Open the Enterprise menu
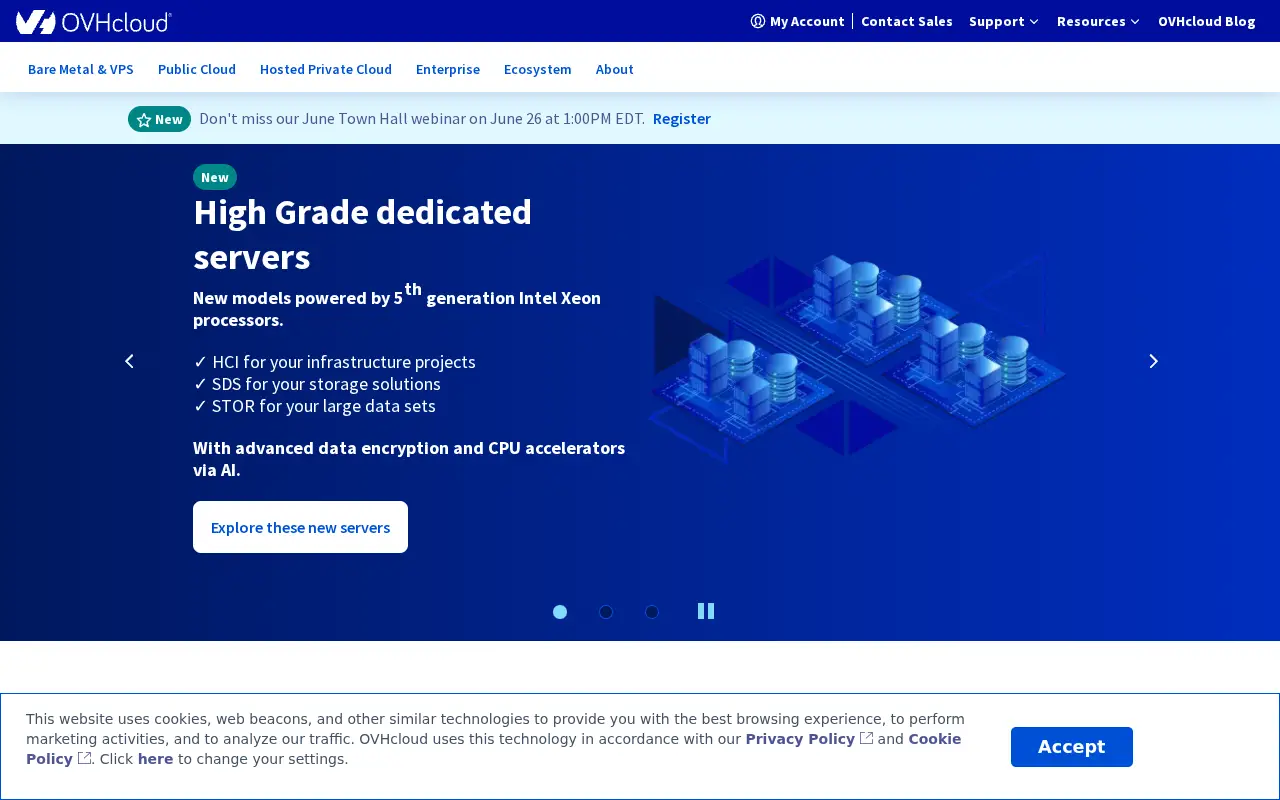Image resolution: width=1280 pixels, height=800 pixels. [448, 69]
